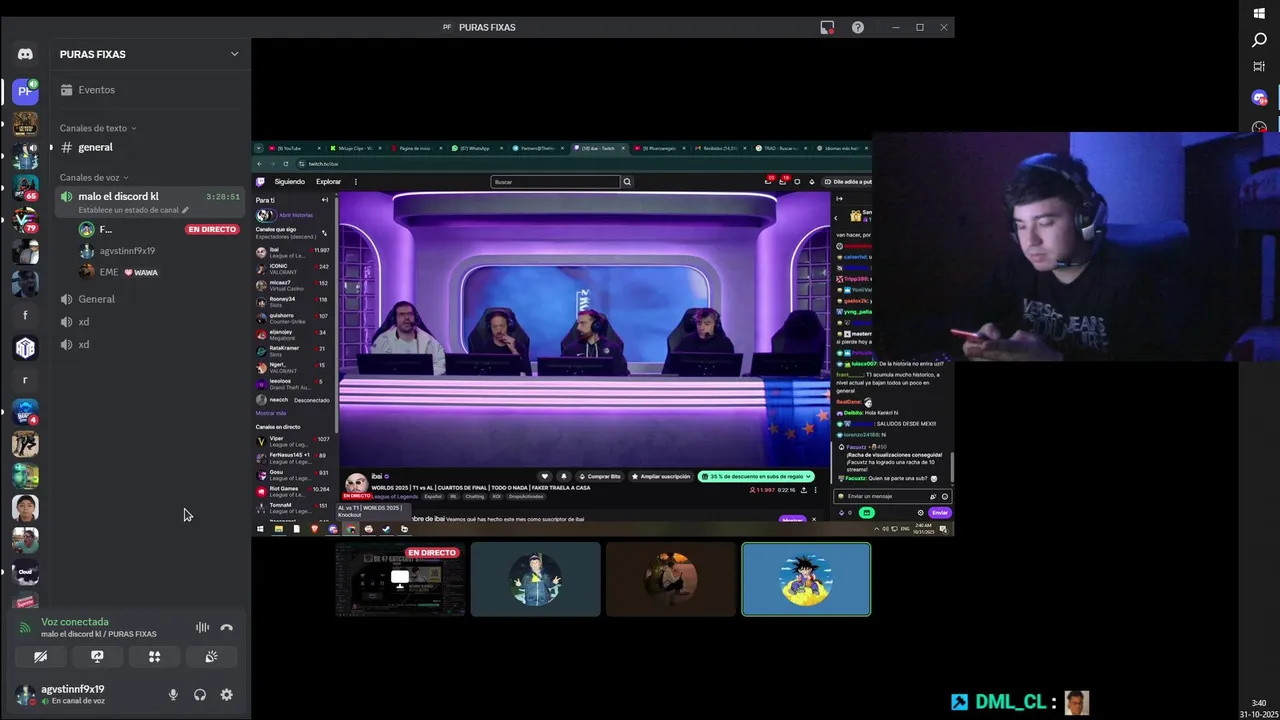Image resolution: width=1280 pixels, height=720 pixels.
Task: Join the General voice channel
Action: tap(150, 299)
